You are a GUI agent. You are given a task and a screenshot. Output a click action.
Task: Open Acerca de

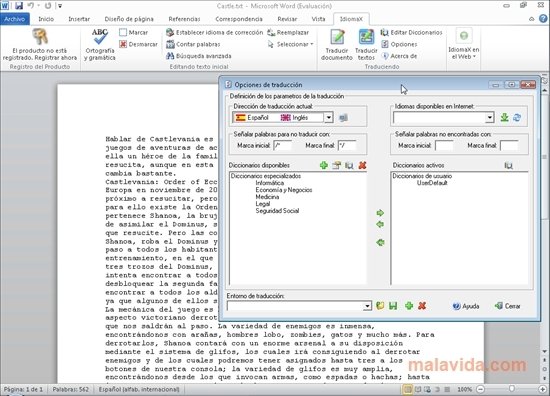point(399,56)
